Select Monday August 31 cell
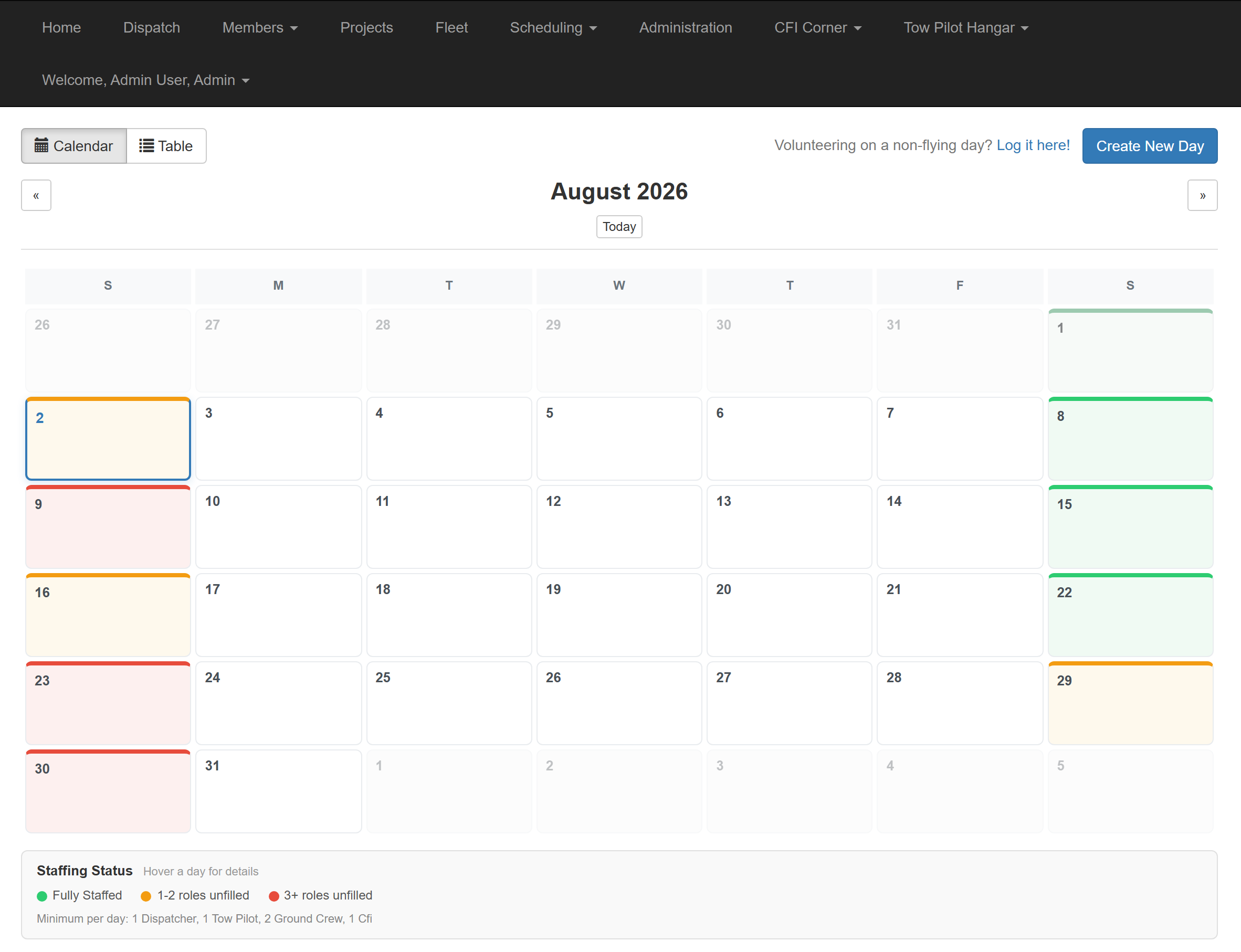Image resolution: width=1241 pixels, height=952 pixels. tap(278, 791)
